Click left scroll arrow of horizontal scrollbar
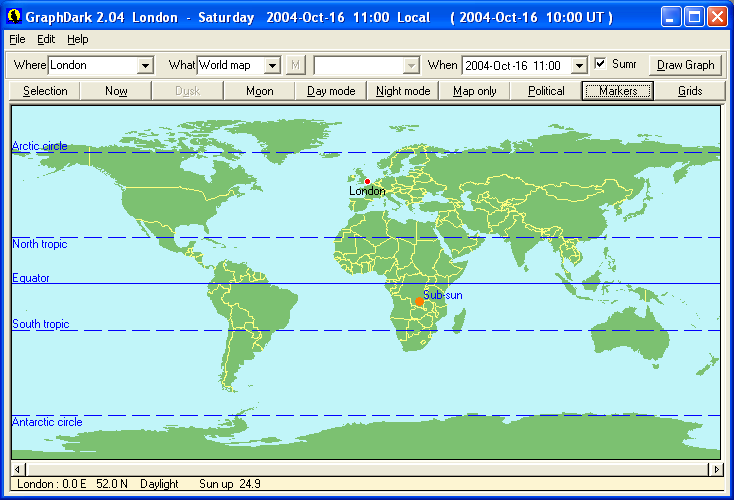This screenshot has height=500, width=734. click(16, 469)
